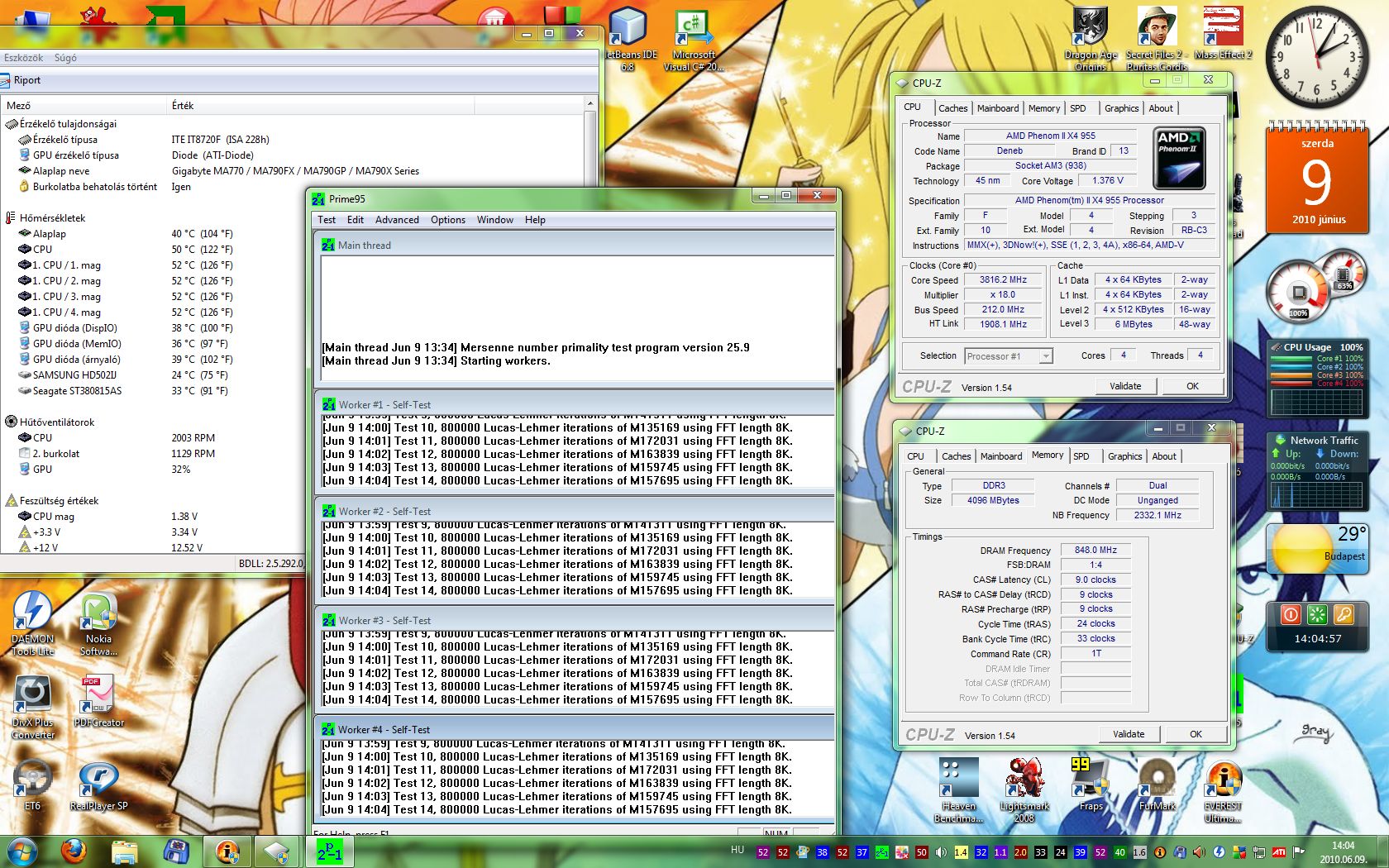
Task: Switch to Prime95 via its taskbar button
Action: pos(329,851)
